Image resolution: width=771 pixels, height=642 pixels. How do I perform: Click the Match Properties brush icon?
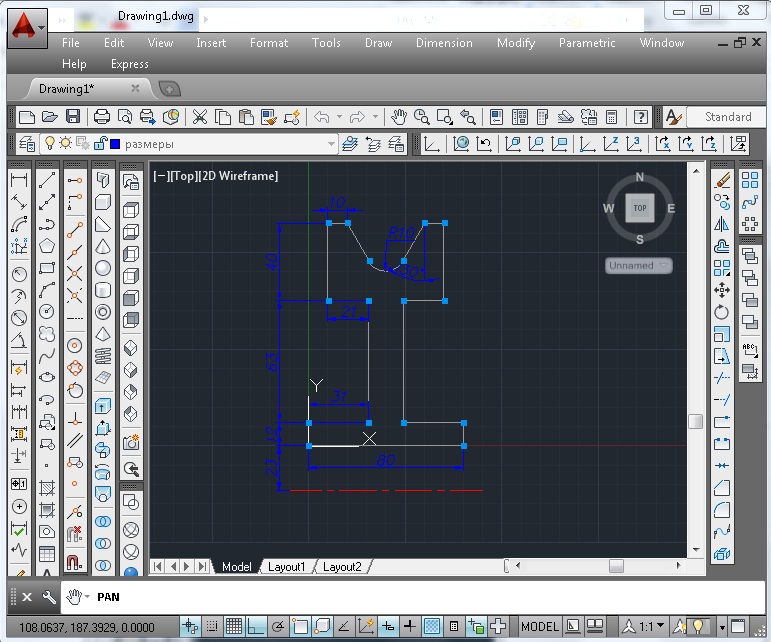[x=269, y=117]
